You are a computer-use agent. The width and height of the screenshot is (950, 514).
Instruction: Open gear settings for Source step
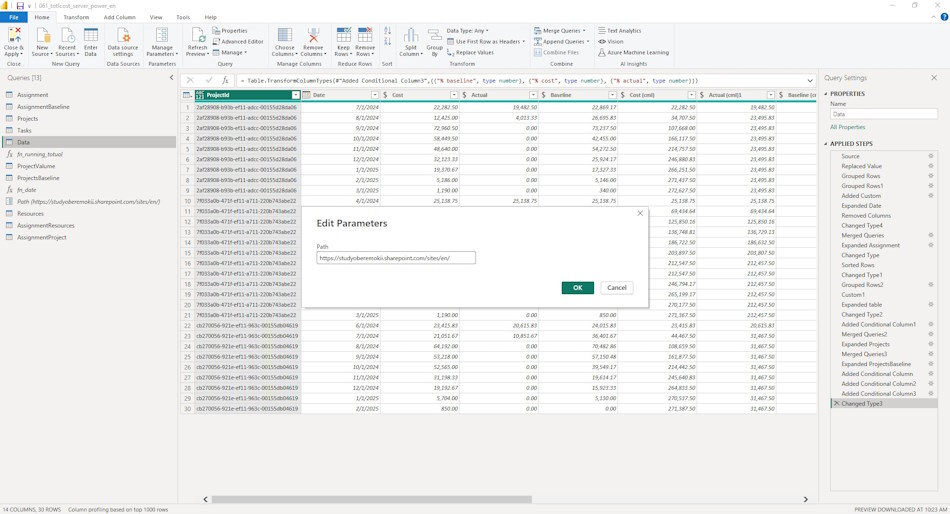tap(931, 156)
